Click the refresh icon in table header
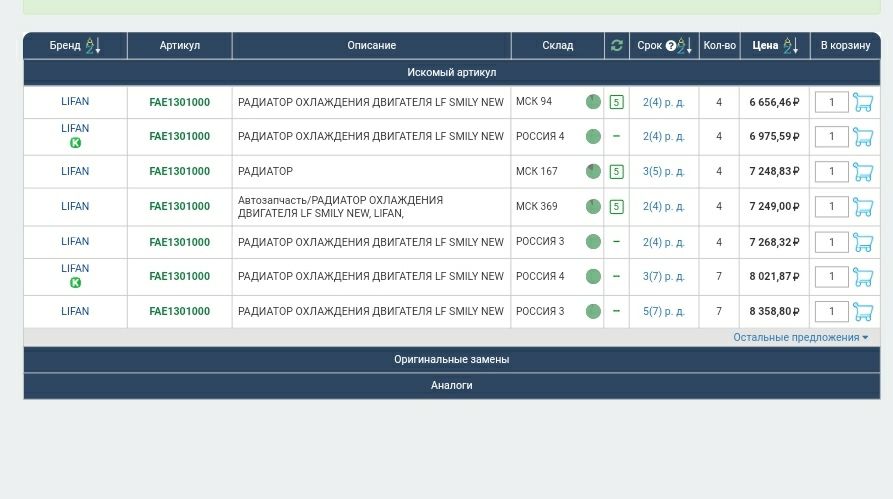Screen dimensions: 893x499 pos(616,46)
